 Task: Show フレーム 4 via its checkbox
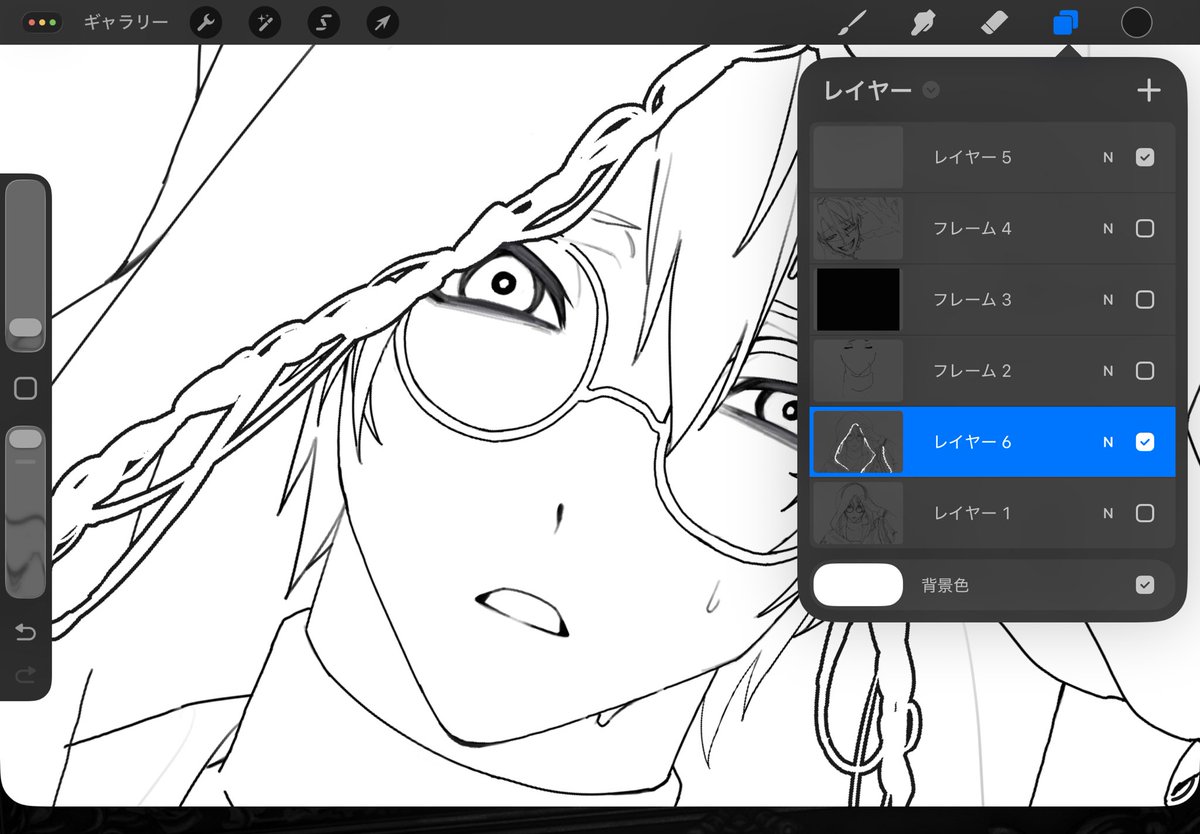1145,229
